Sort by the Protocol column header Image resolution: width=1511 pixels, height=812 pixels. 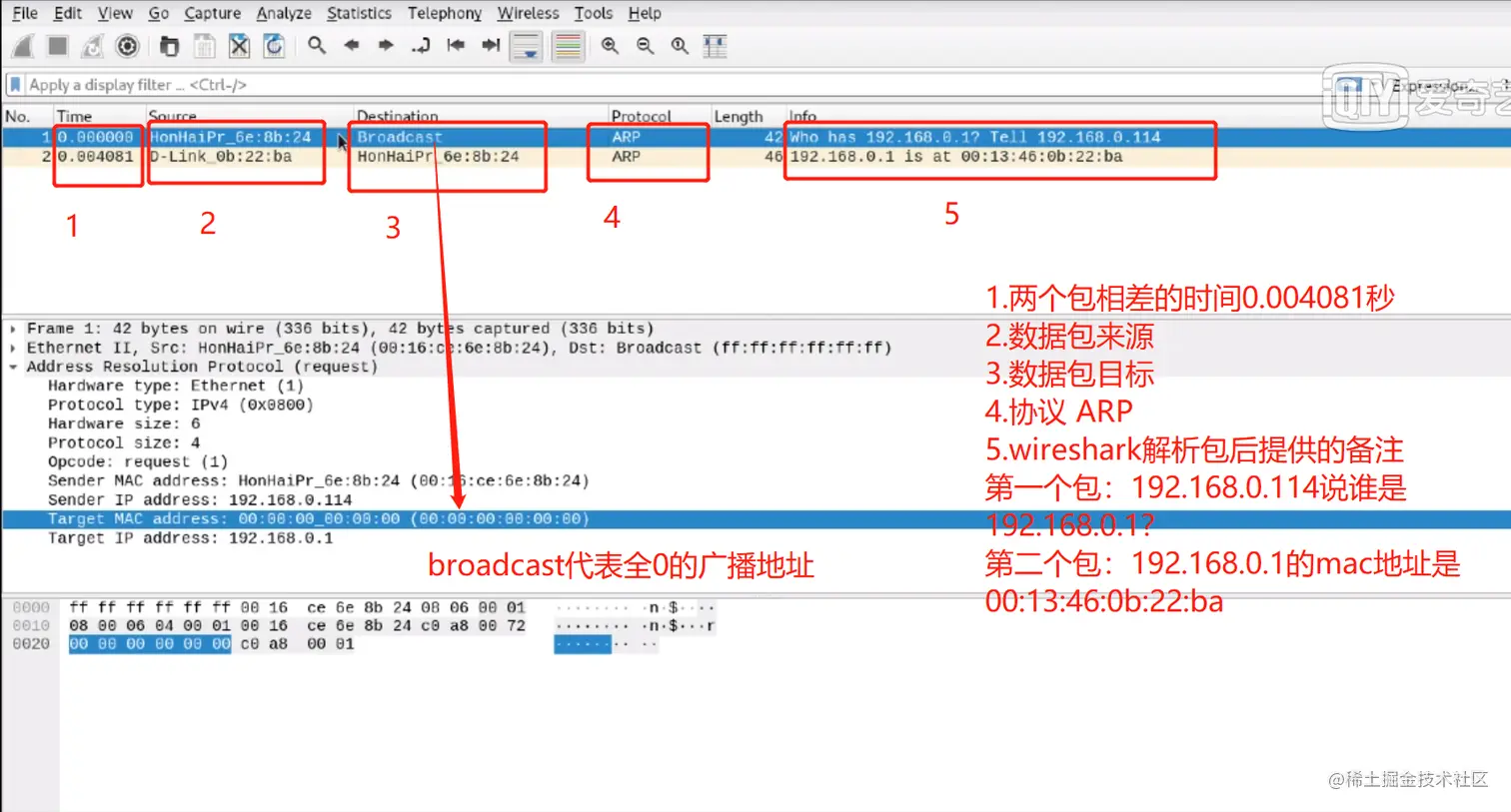pos(641,116)
